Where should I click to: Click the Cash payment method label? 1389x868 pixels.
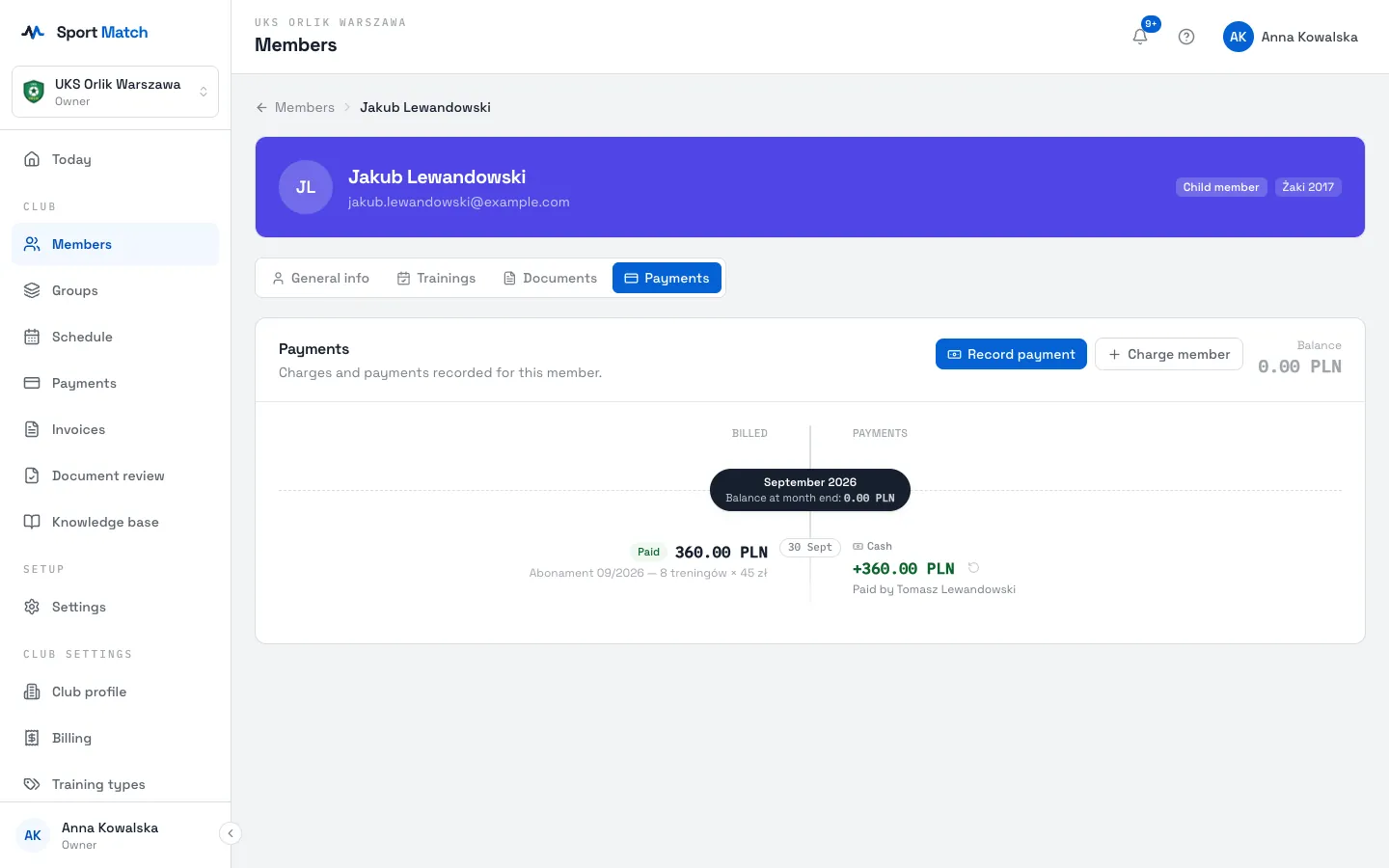tap(872, 546)
